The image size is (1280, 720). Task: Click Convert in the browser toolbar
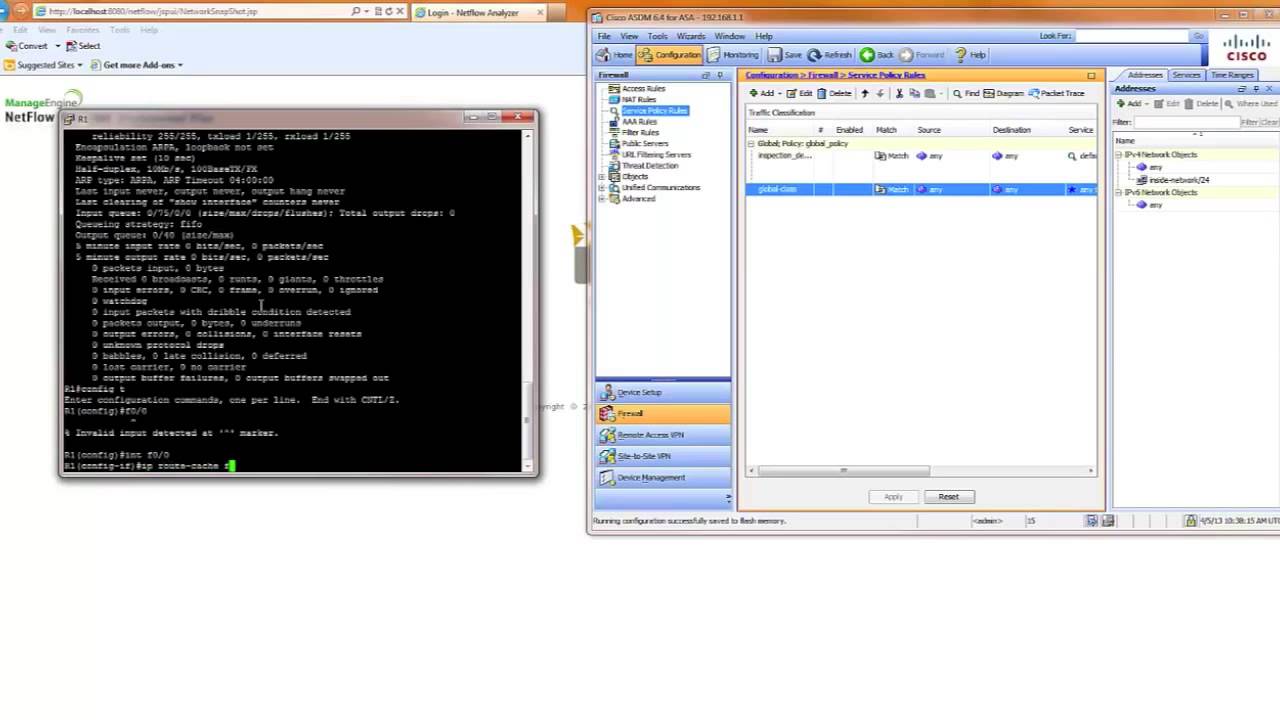[x=26, y=46]
